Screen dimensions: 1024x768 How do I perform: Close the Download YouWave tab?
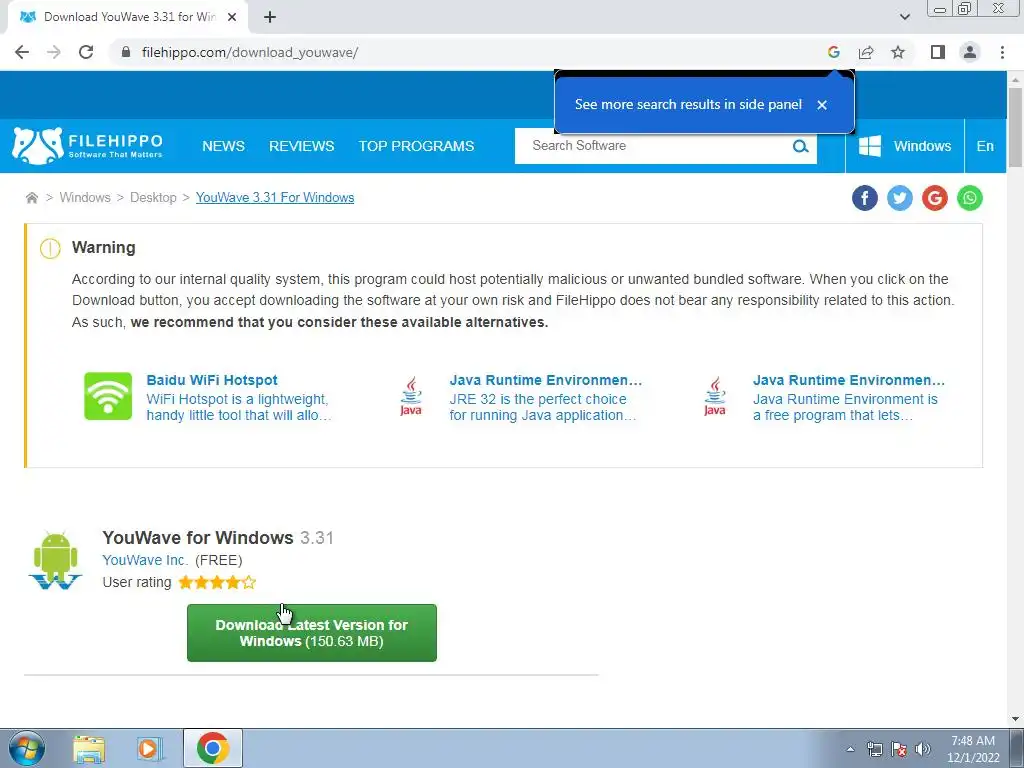click(x=232, y=17)
